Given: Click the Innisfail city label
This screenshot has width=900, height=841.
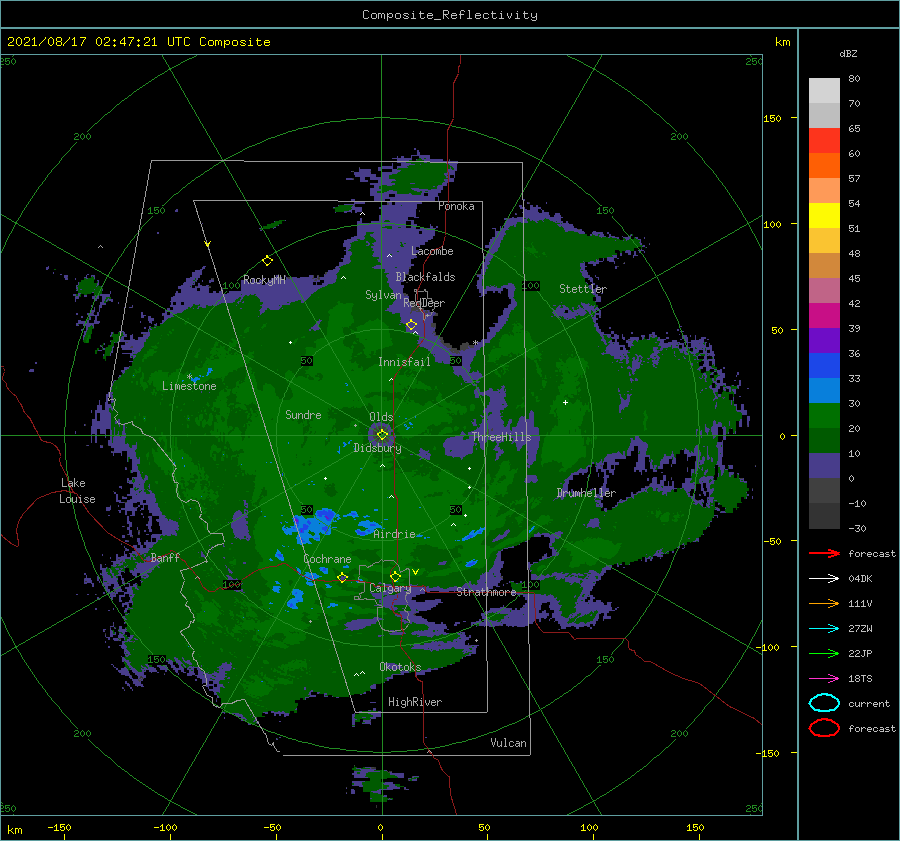Looking at the screenshot, I should 404,362.
